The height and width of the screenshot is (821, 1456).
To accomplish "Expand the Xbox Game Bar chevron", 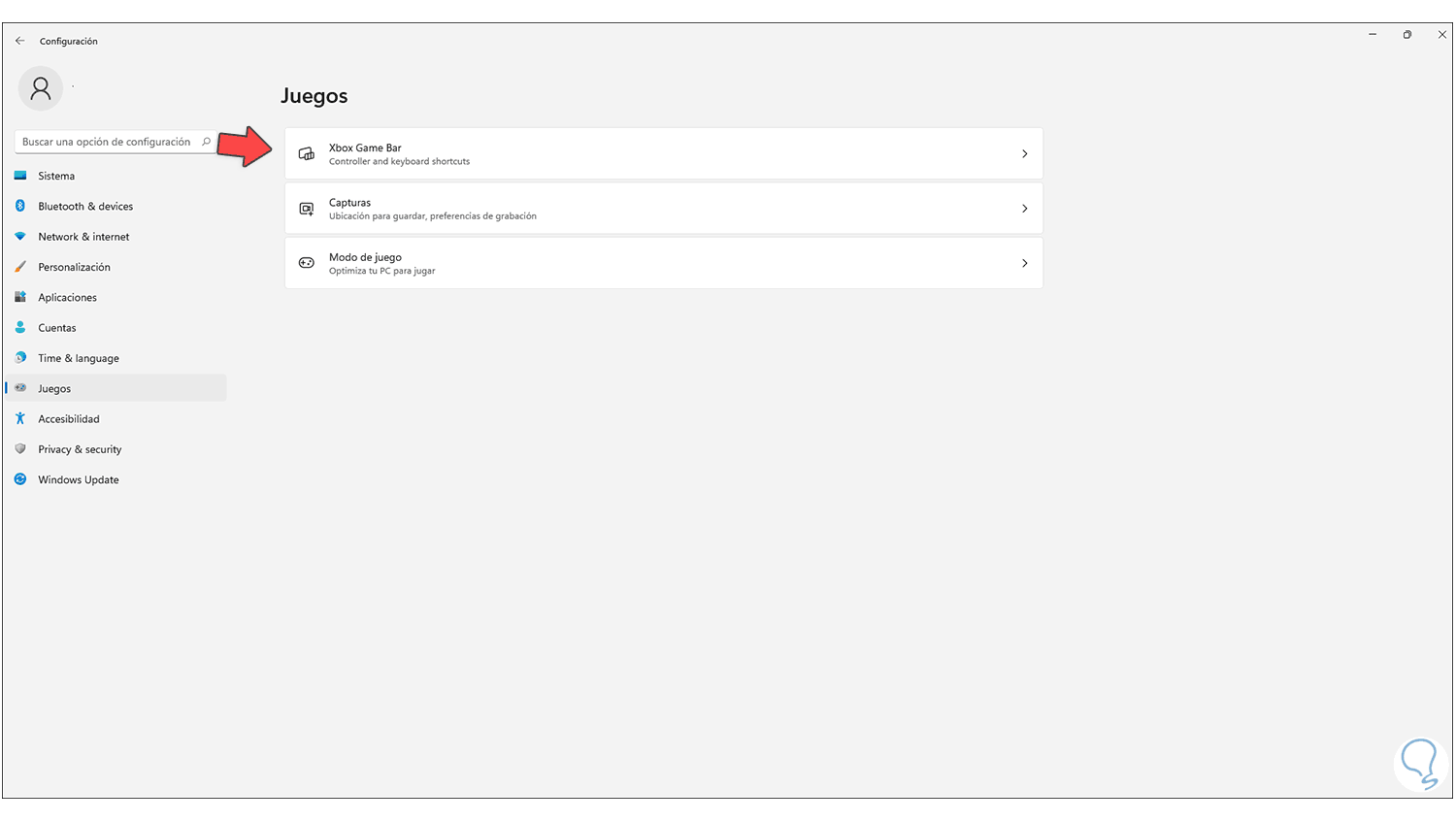I will [x=1024, y=154].
